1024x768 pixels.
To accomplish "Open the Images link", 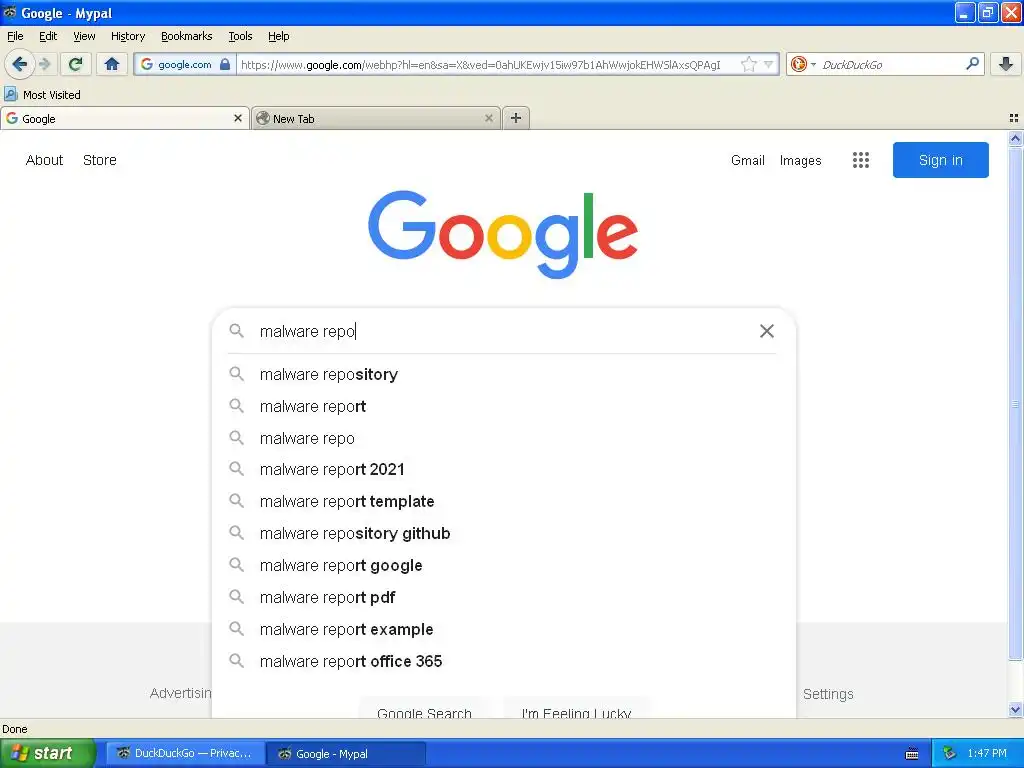I will (801, 160).
